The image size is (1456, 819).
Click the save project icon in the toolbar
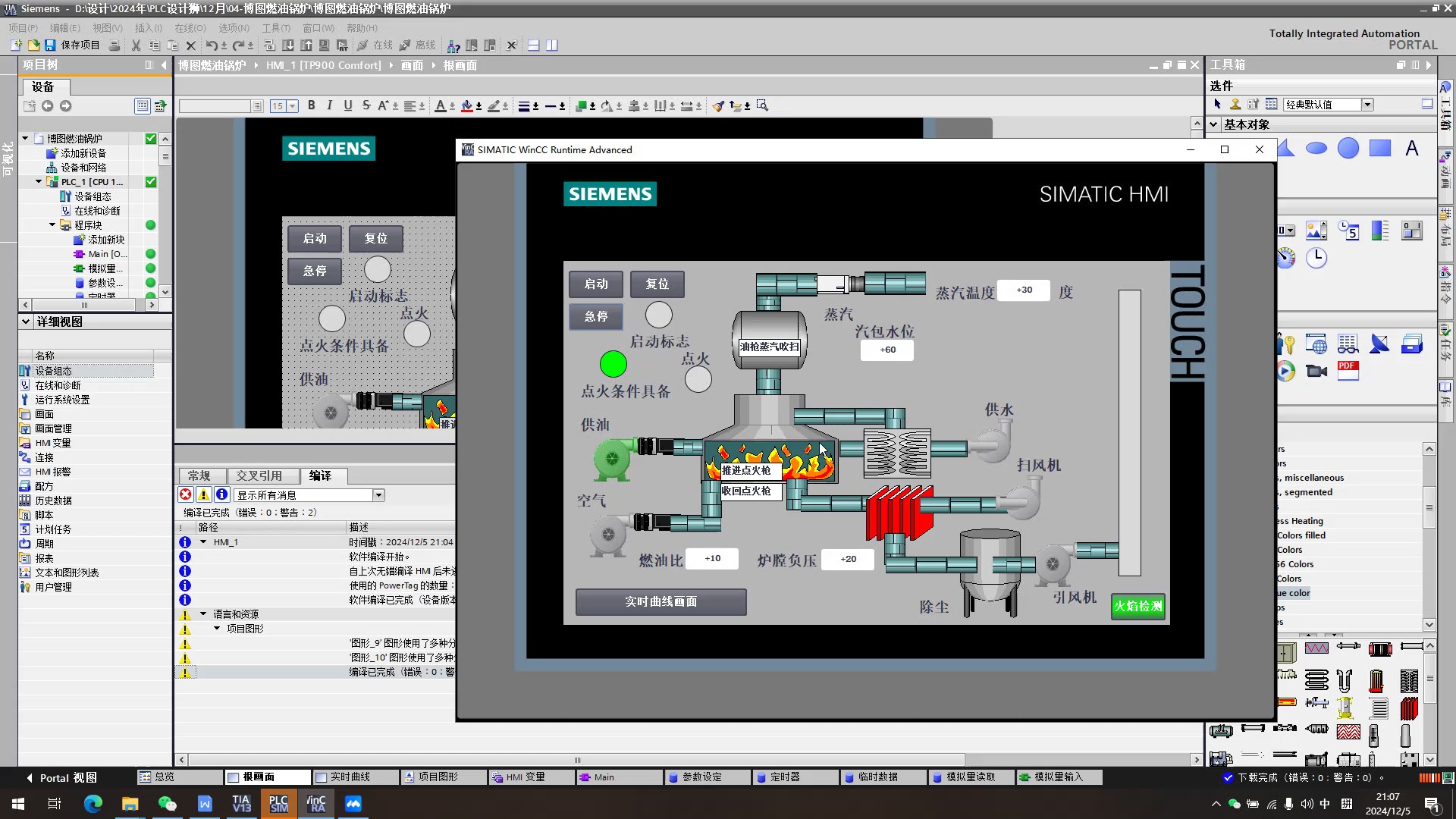50,45
